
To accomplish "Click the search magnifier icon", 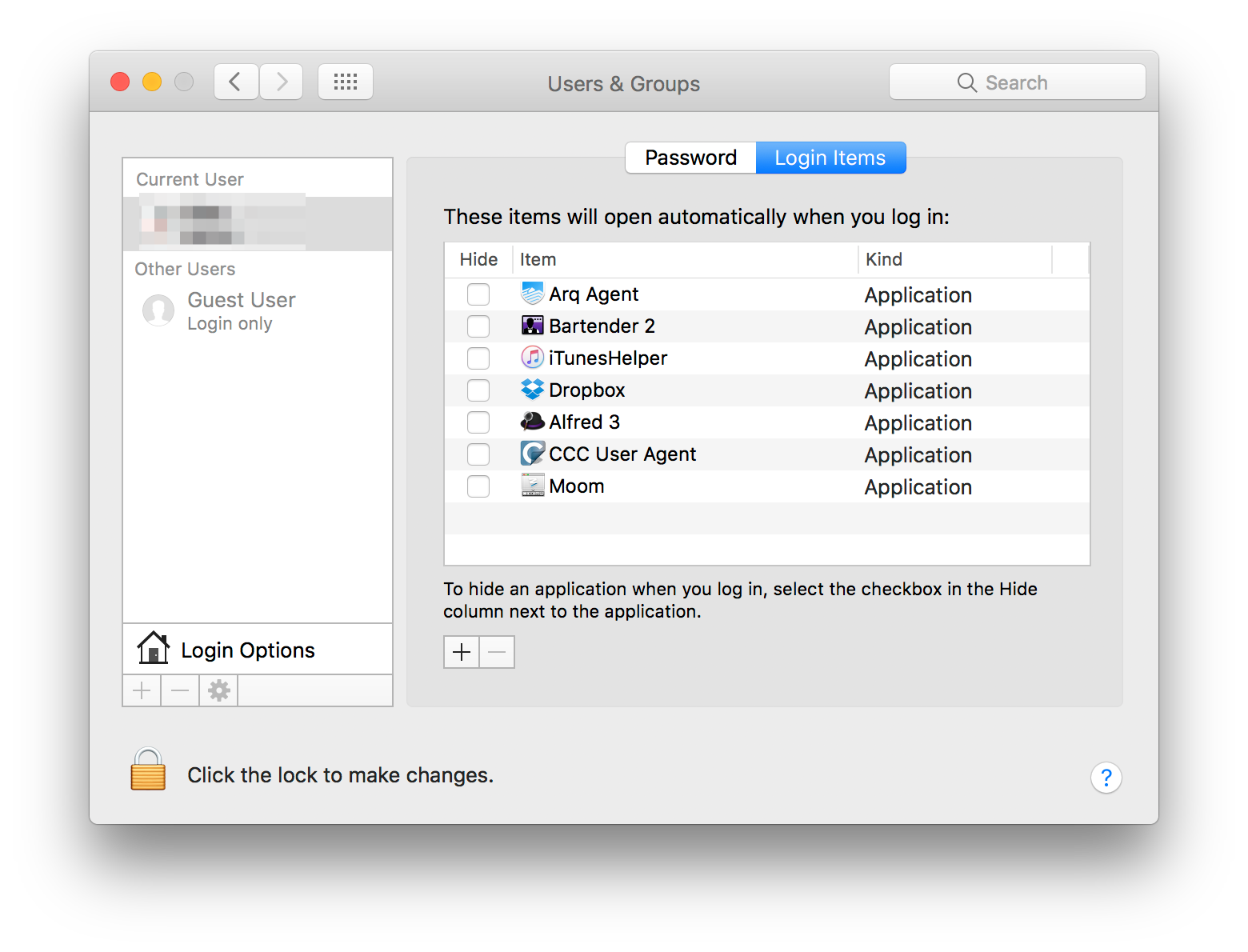I will click(x=967, y=82).
